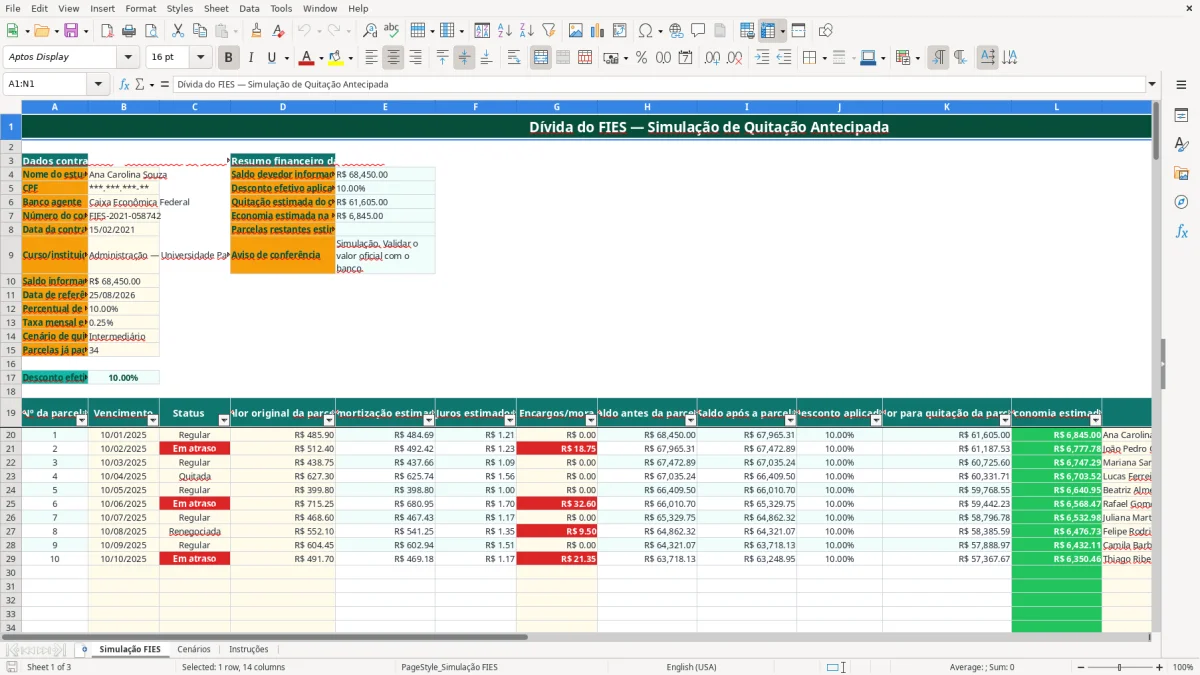Apply the yellow background color swatch

[336, 58]
